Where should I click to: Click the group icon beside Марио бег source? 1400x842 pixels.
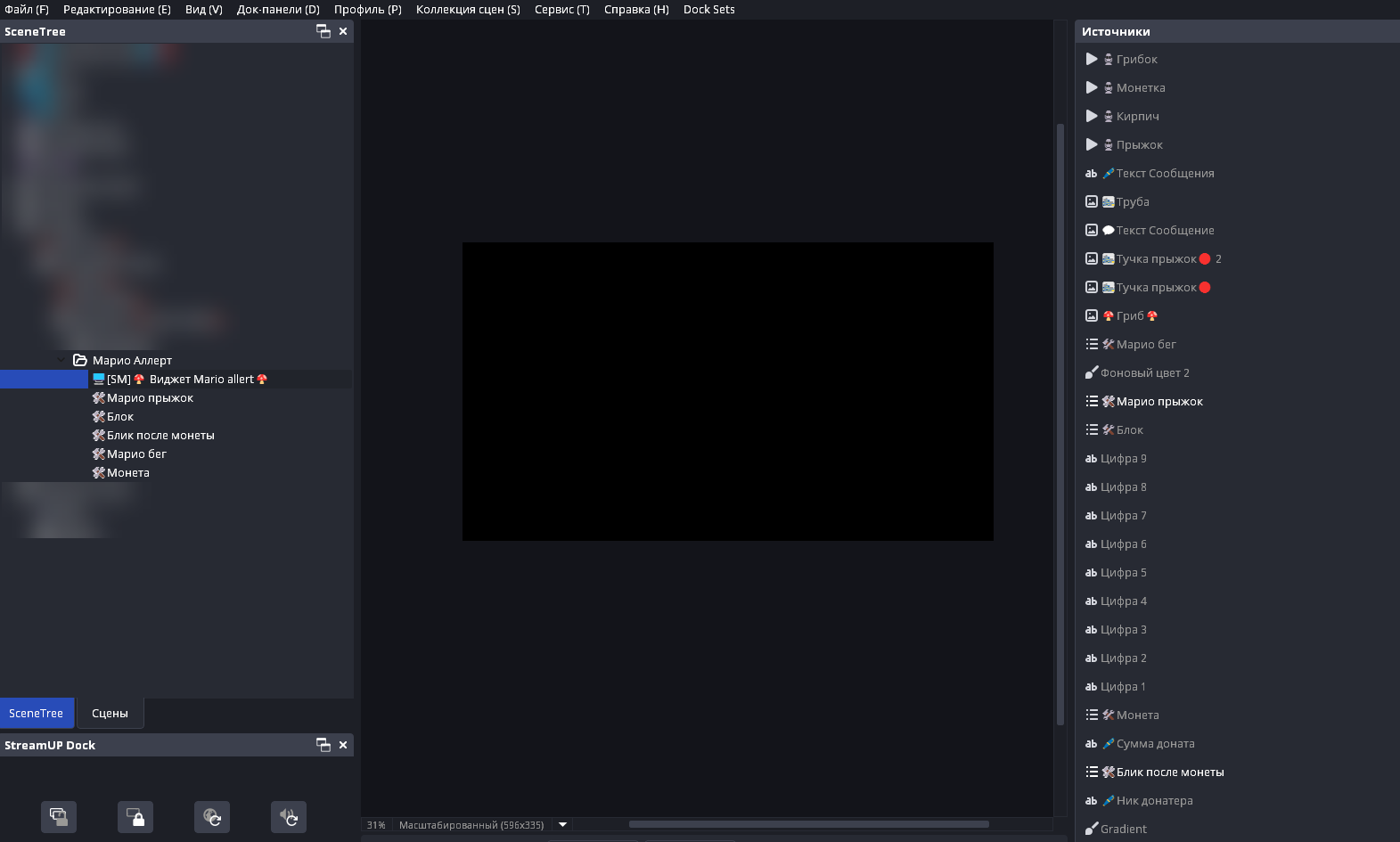[x=1092, y=344]
